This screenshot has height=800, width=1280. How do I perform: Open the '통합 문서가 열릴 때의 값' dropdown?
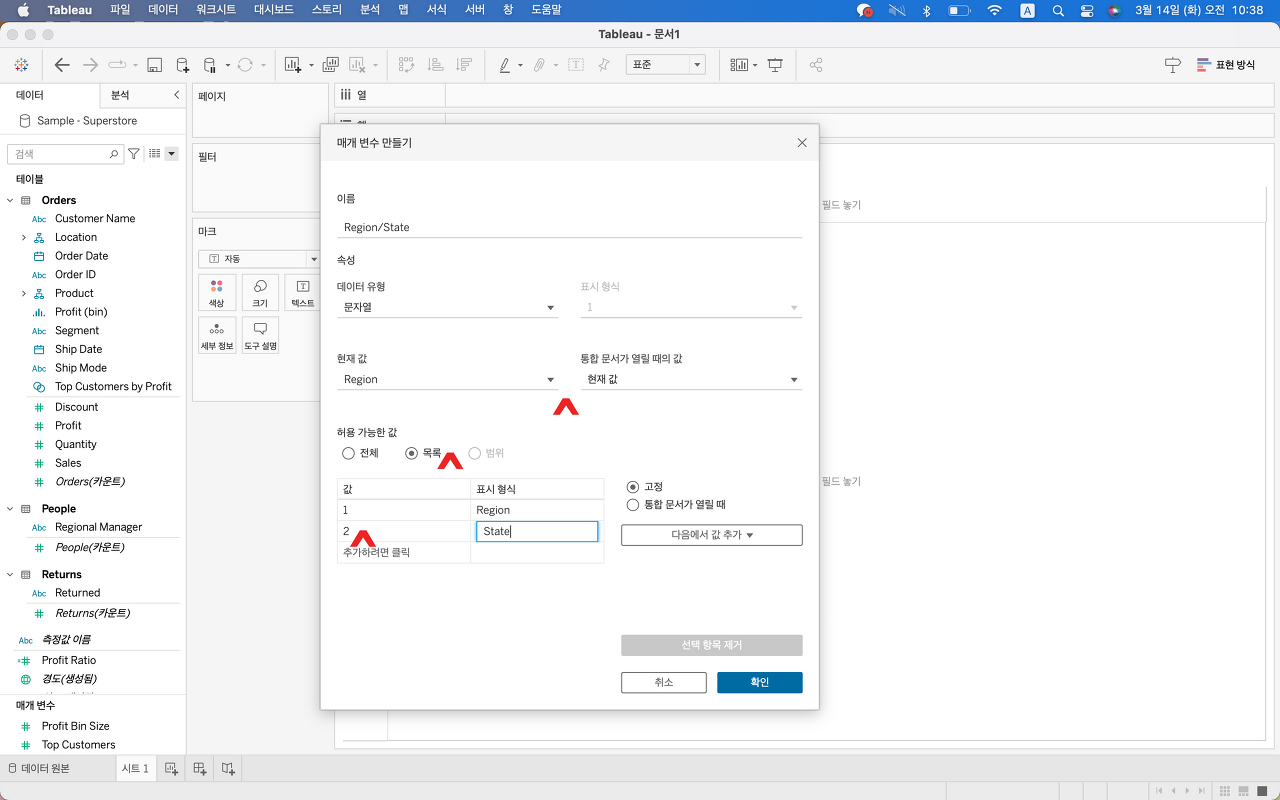coord(691,379)
